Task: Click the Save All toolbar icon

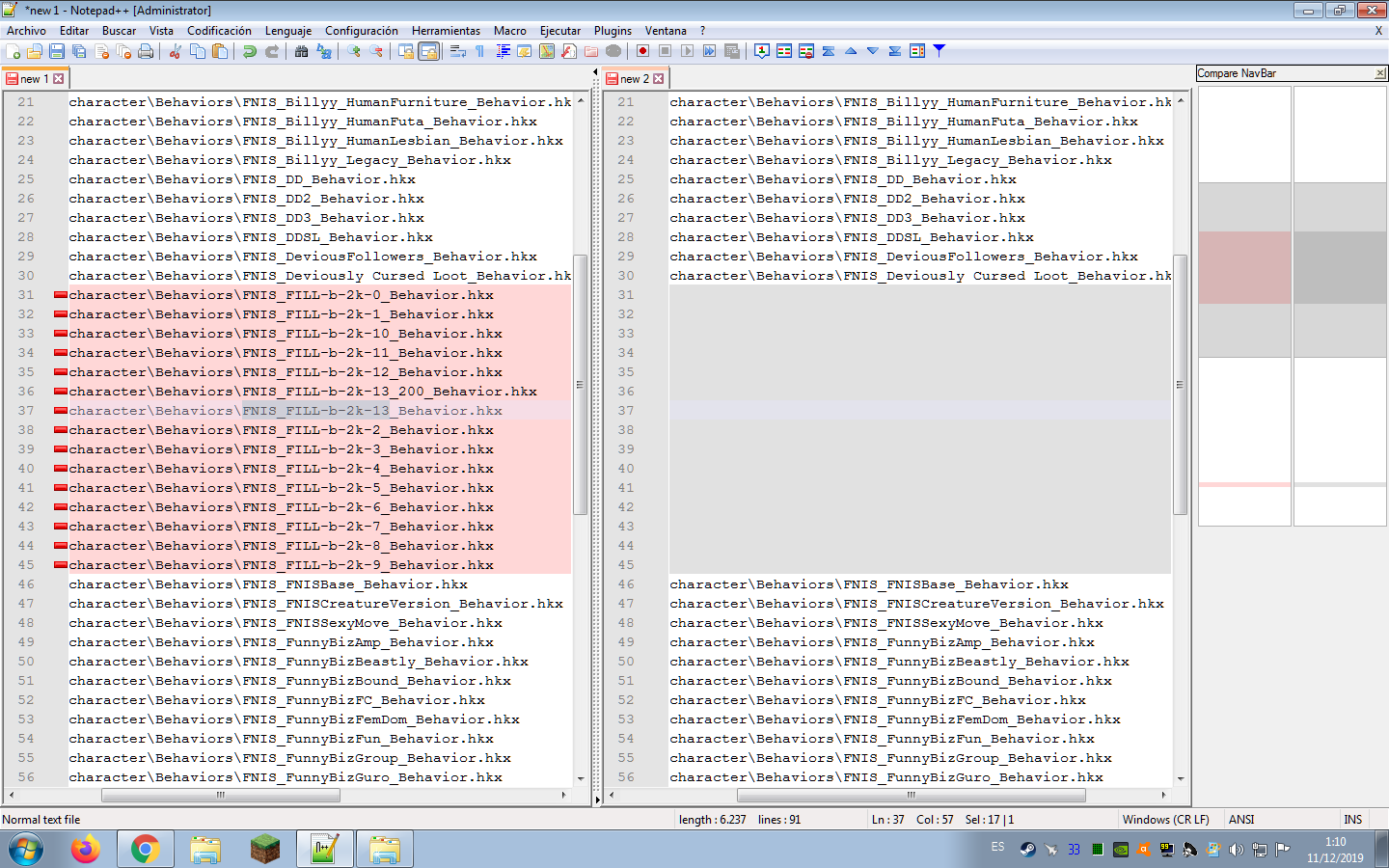Action: pos(79,51)
